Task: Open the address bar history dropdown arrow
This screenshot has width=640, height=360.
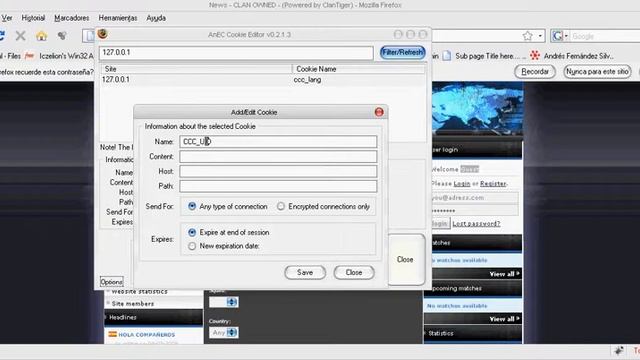Action: coord(540,36)
